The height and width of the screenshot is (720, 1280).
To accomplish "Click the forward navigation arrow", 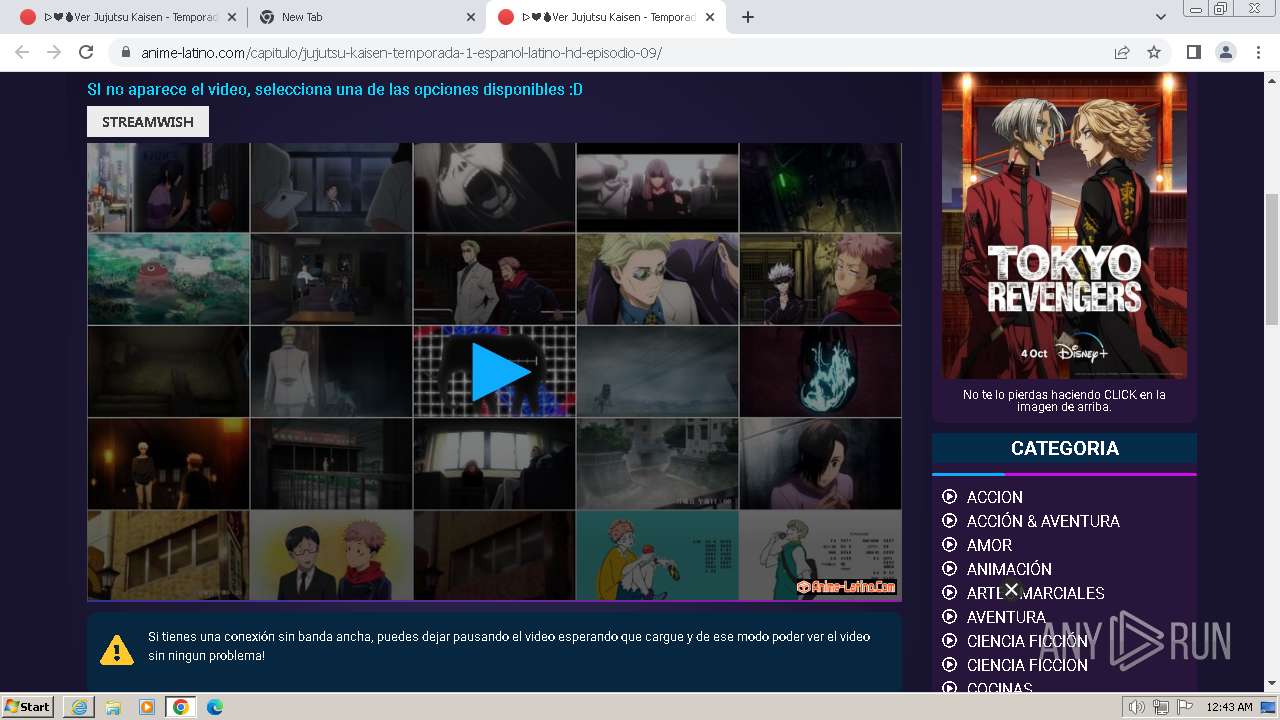I will pyautogui.click(x=54, y=52).
